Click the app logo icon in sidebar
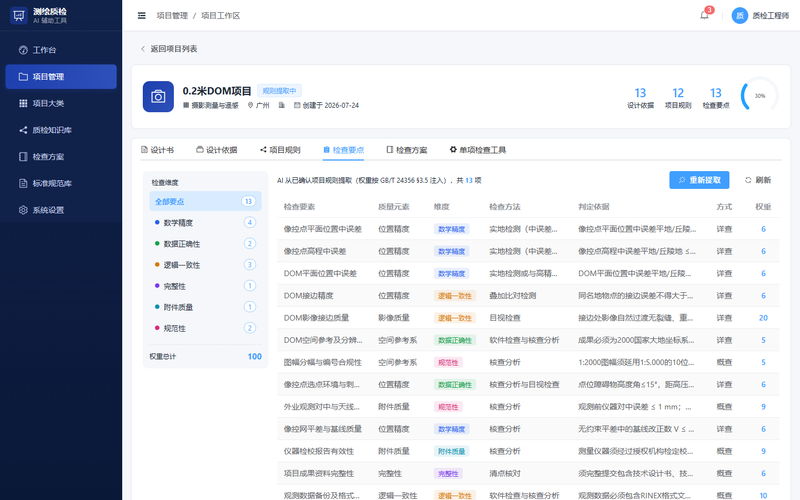 (19, 15)
